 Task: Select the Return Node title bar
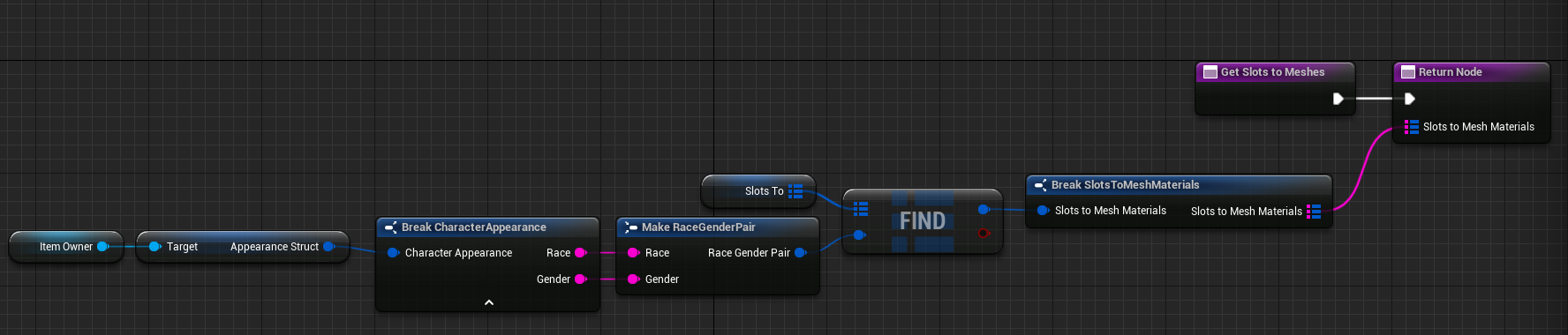click(1472, 72)
